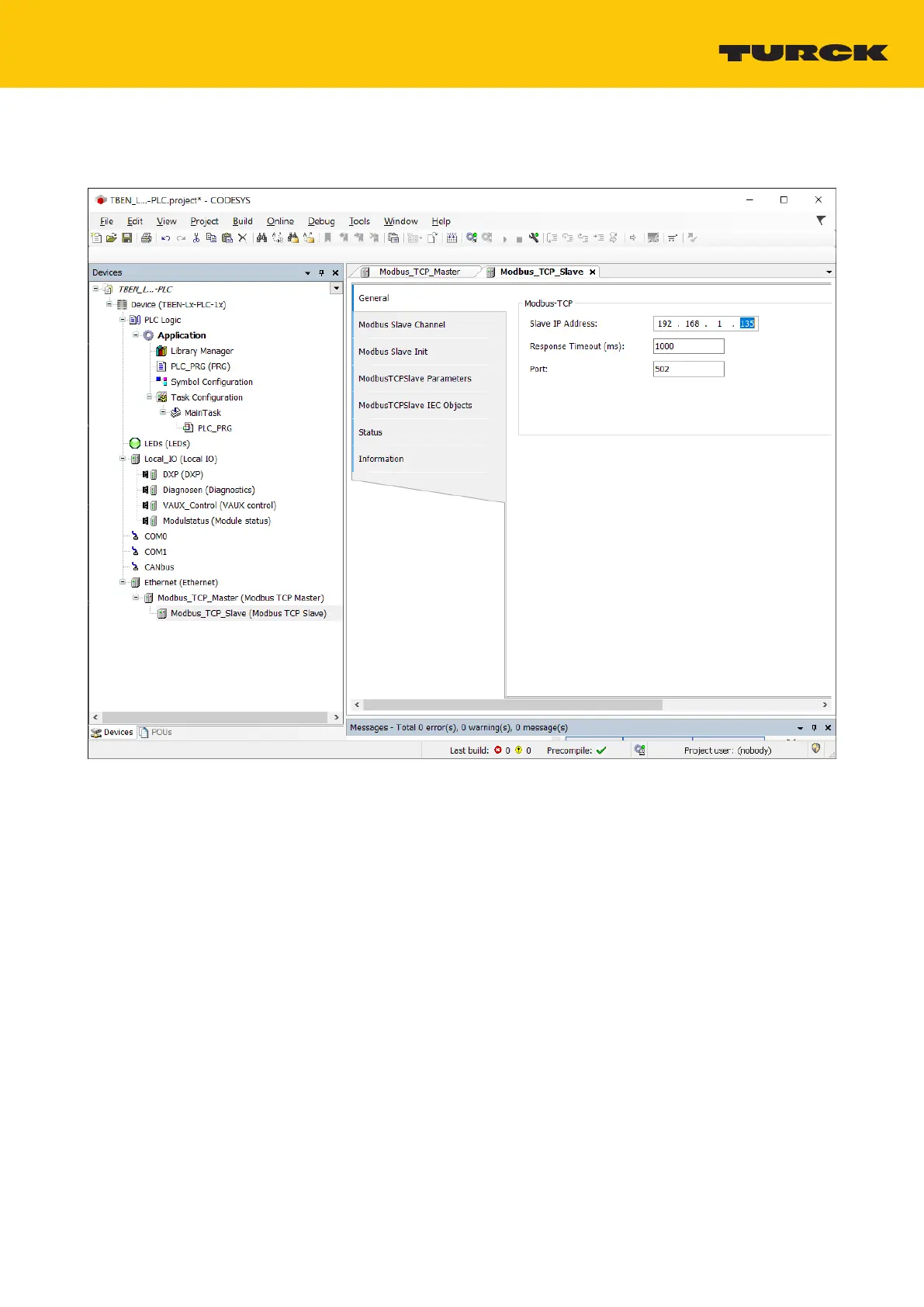
Task: Open the ModbusTCPSlave Parameters page
Action: point(415,379)
